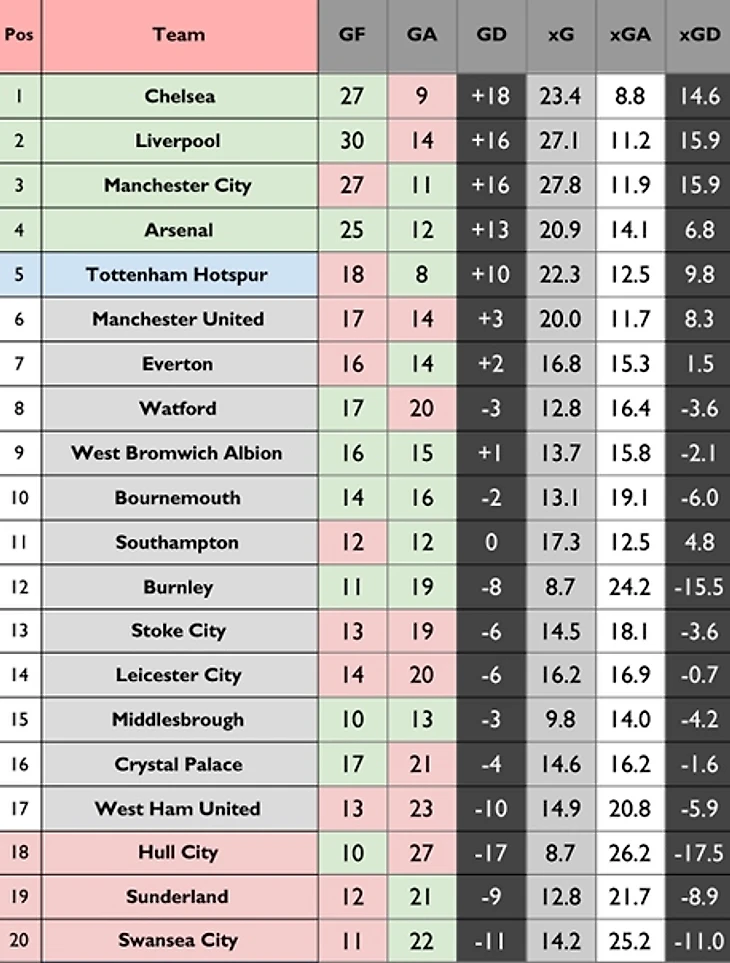The width and height of the screenshot is (730, 963).
Task: Click the GF column header
Action: (352, 35)
